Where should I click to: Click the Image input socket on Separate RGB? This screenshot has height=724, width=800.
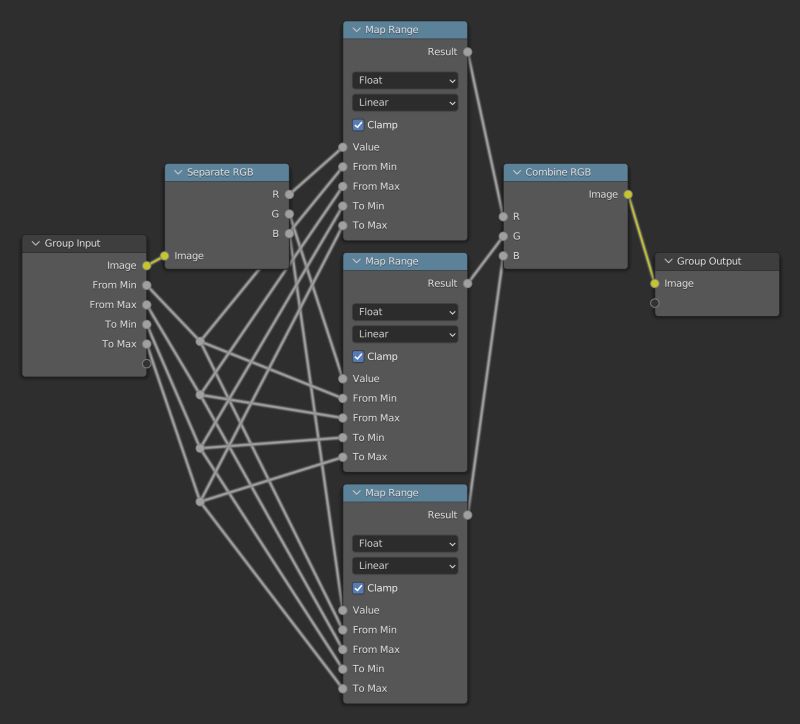pos(163,255)
